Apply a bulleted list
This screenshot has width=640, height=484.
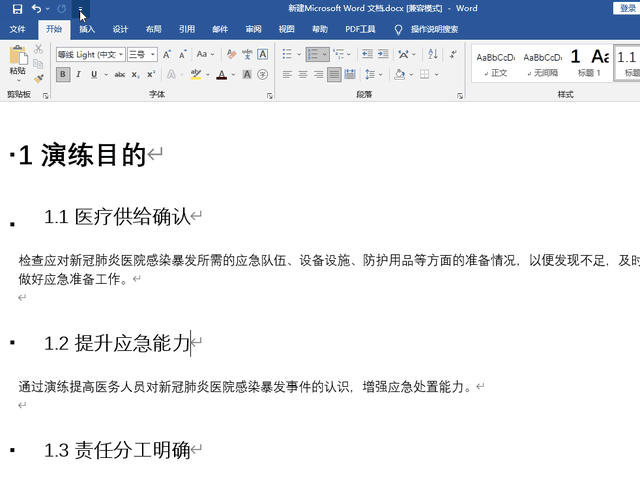pyautogui.click(x=287, y=54)
